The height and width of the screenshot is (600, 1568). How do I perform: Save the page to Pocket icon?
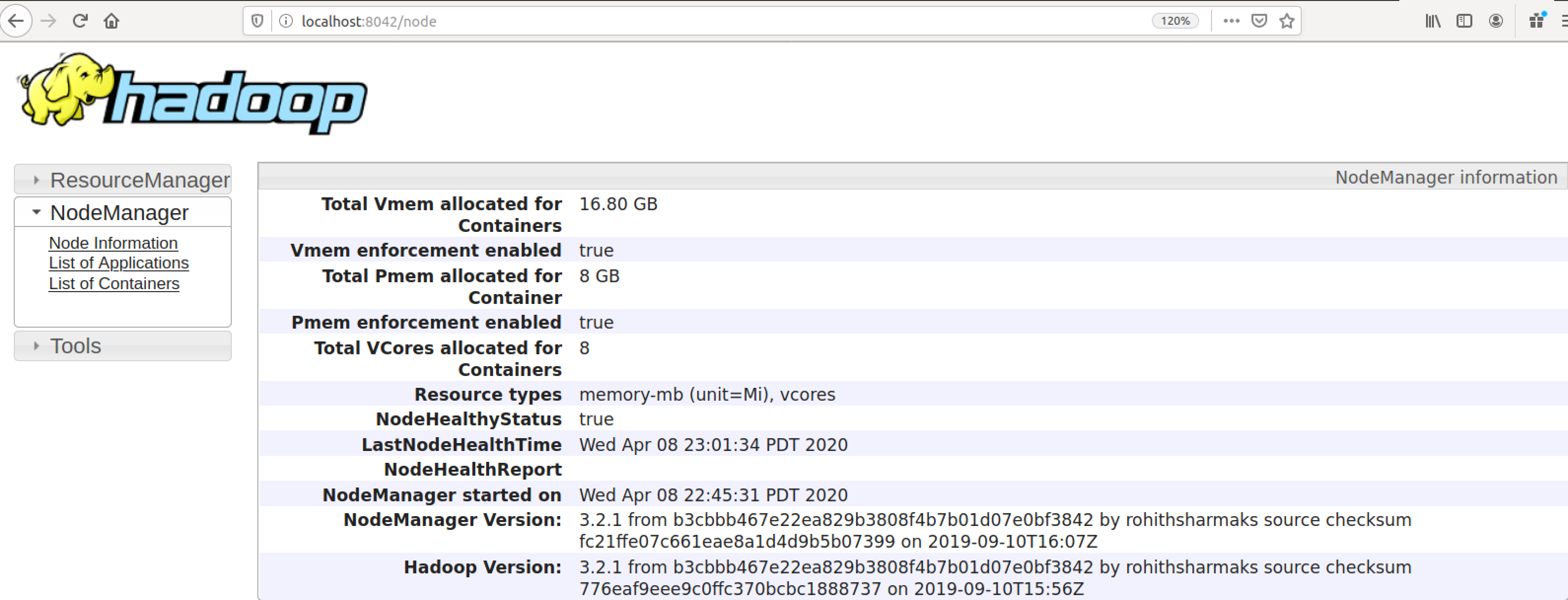pyautogui.click(x=1259, y=21)
